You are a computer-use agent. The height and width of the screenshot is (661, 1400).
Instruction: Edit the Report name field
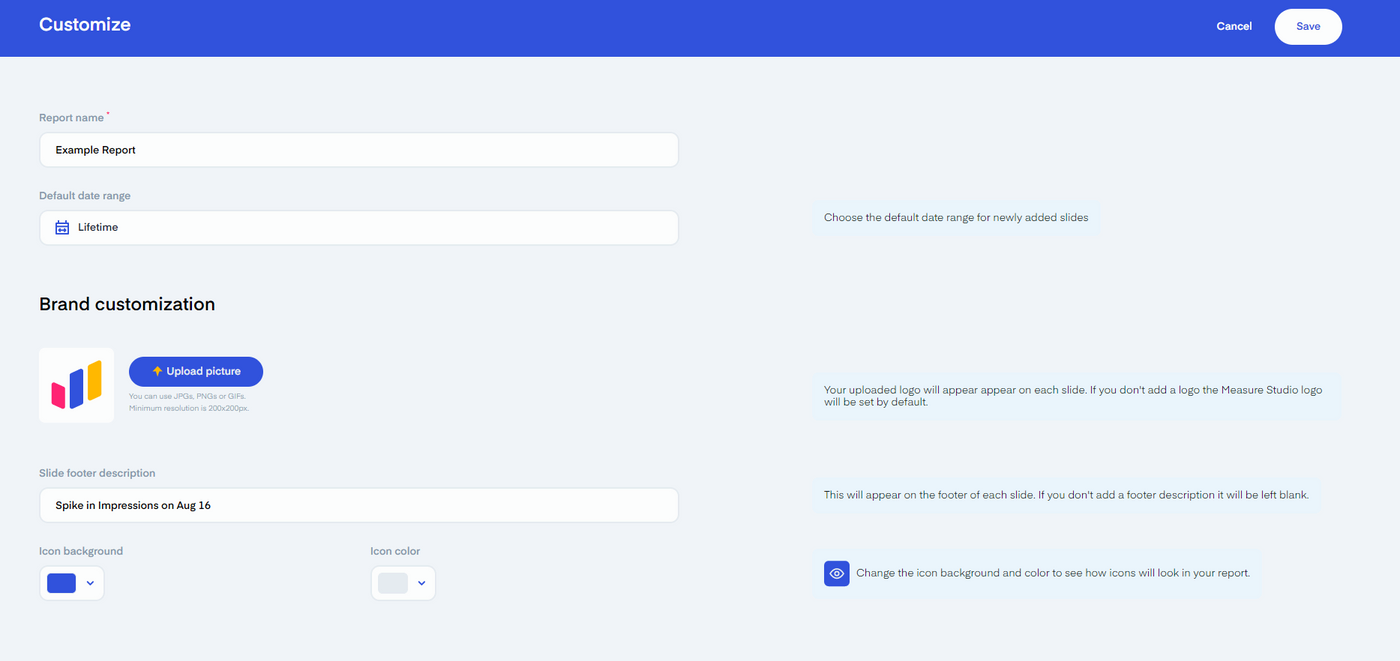(359, 150)
